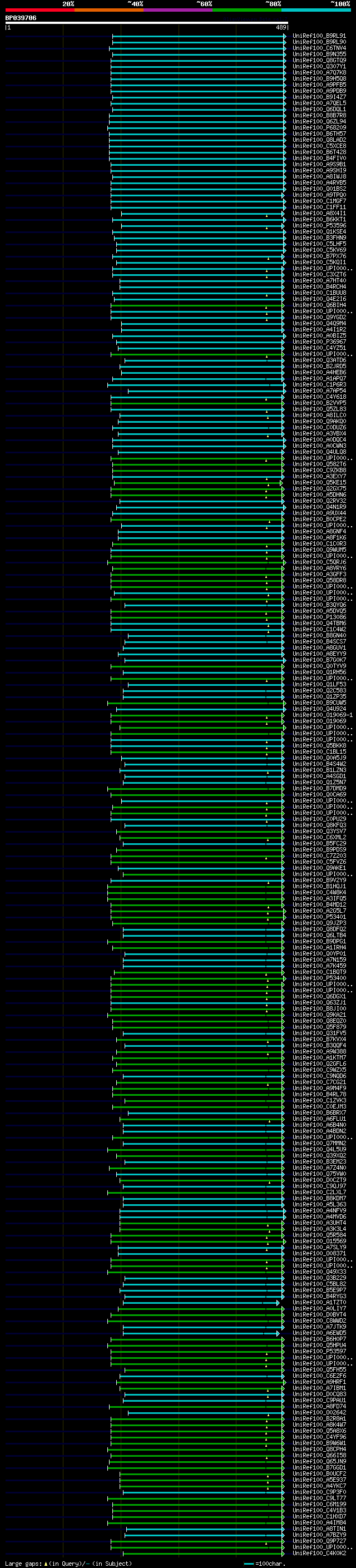Click the hit label UniRef100_A8TIN1
Viewport: 356px width, 1568px height.
tap(319, 1529)
